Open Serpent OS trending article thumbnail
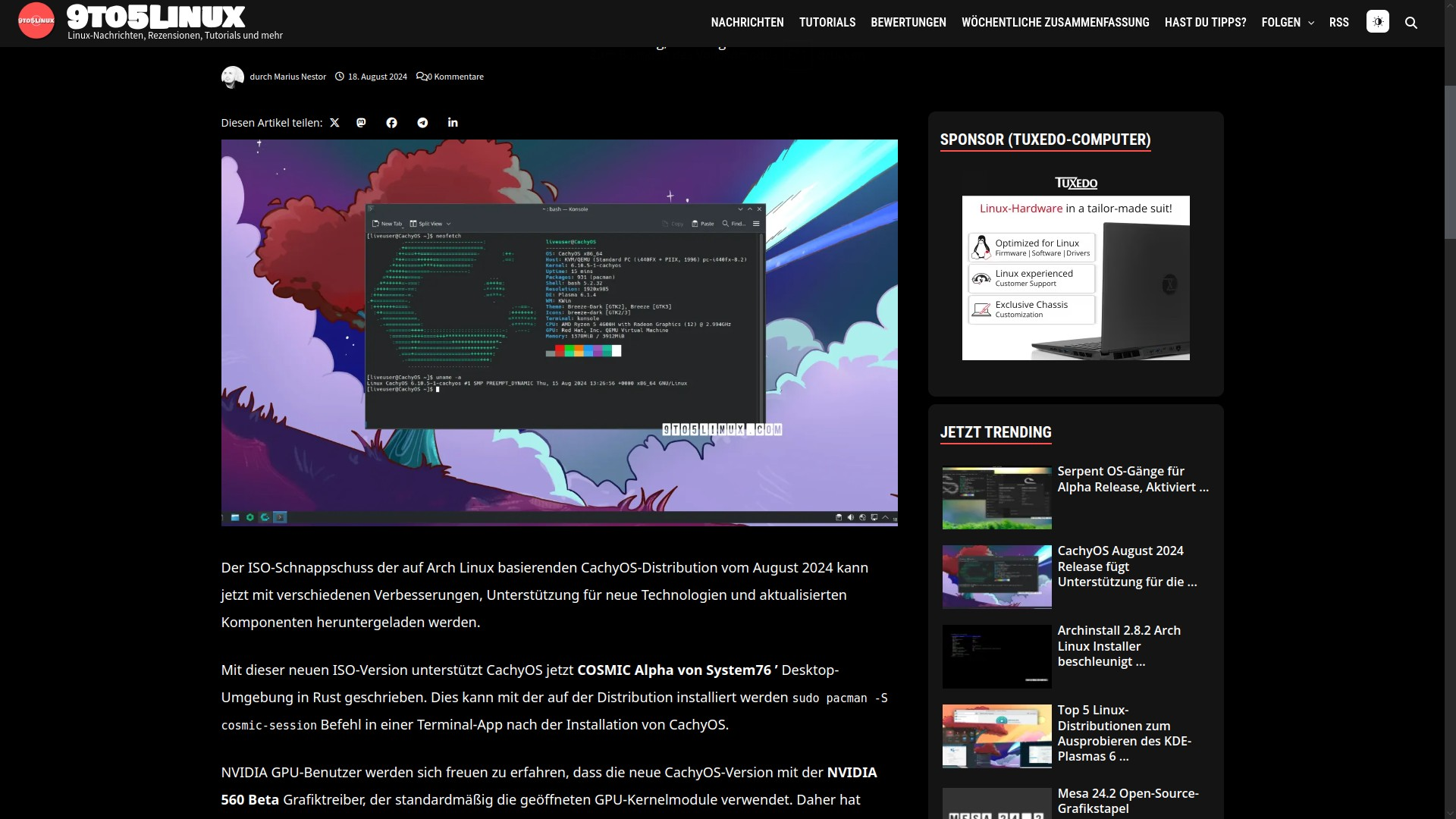This screenshot has width=1456, height=819. 996,497
